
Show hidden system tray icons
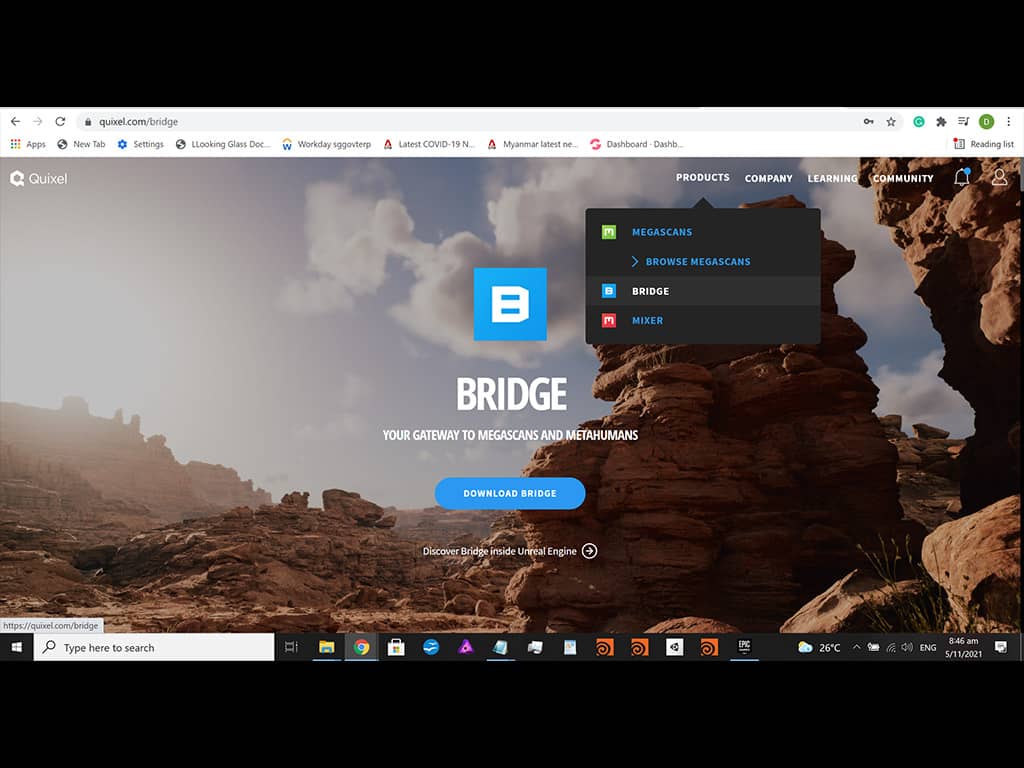(856, 647)
